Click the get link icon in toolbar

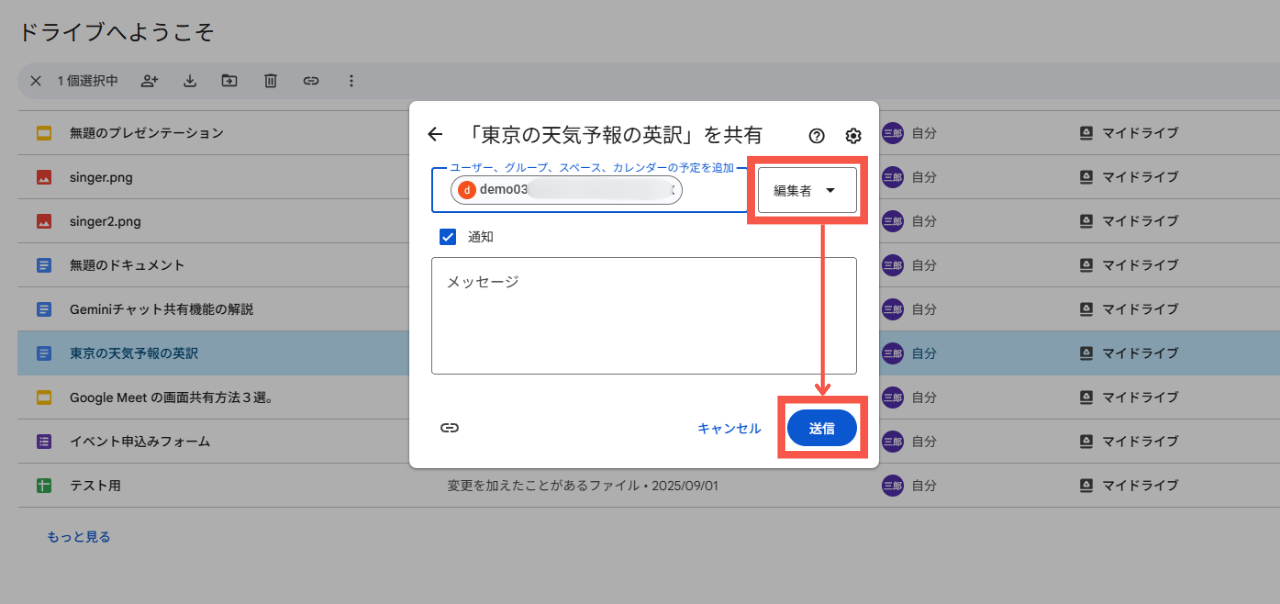[x=311, y=81]
